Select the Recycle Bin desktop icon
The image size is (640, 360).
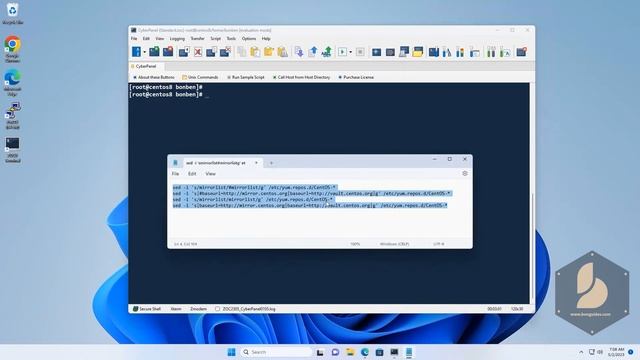(12, 14)
